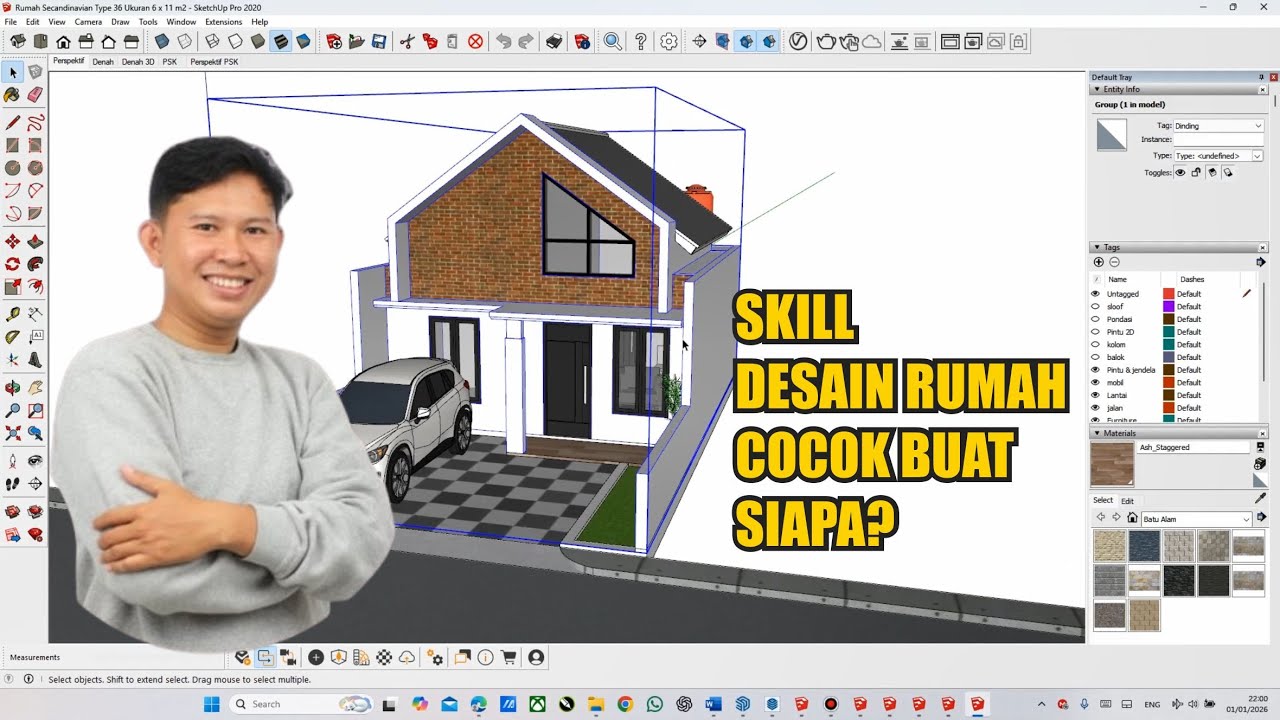The height and width of the screenshot is (720, 1280).
Task: Switch to the Denah 3D scene tab
Action: [138, 62]
